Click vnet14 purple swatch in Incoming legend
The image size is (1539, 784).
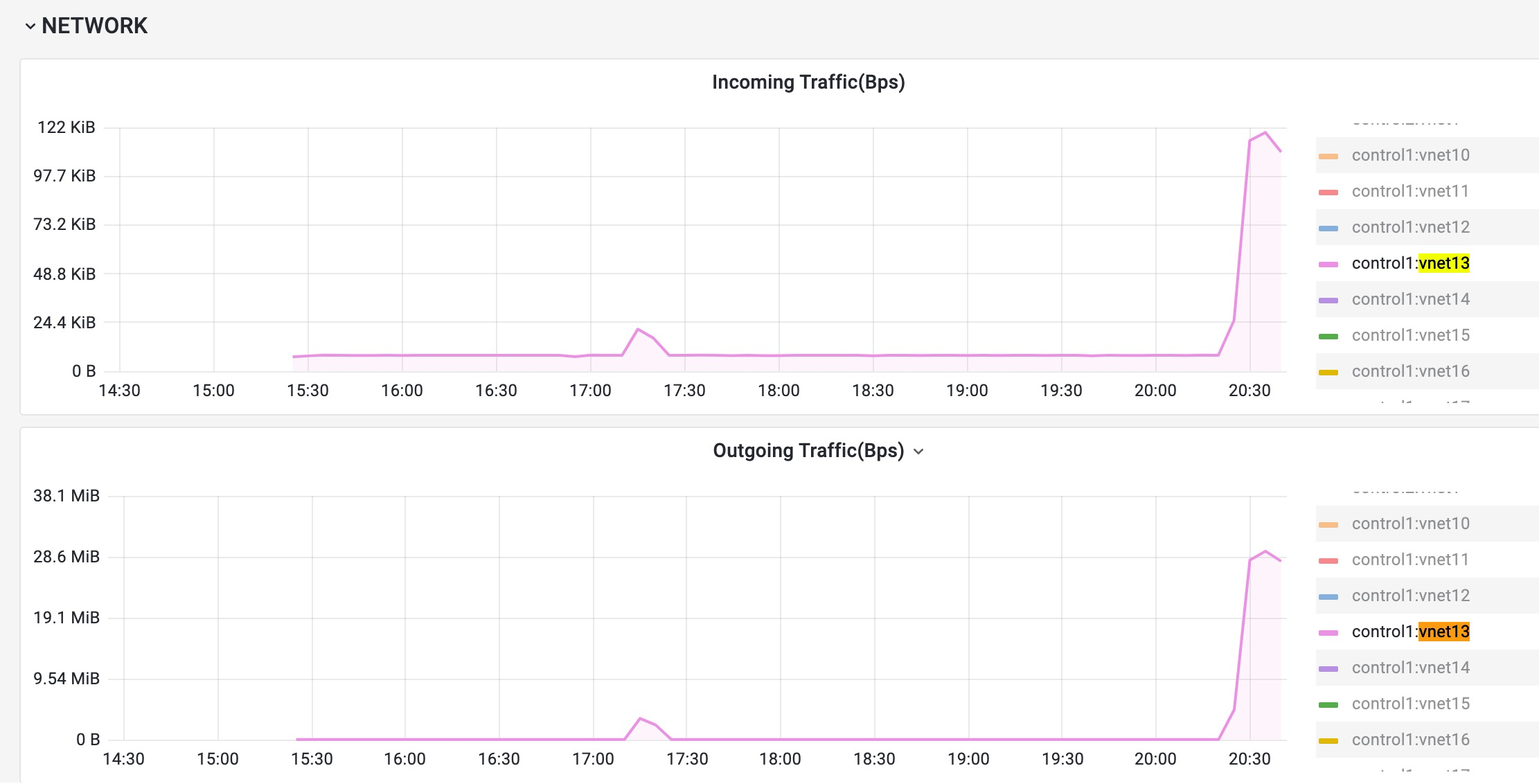pyautogui.click(x=1328, y=300)
